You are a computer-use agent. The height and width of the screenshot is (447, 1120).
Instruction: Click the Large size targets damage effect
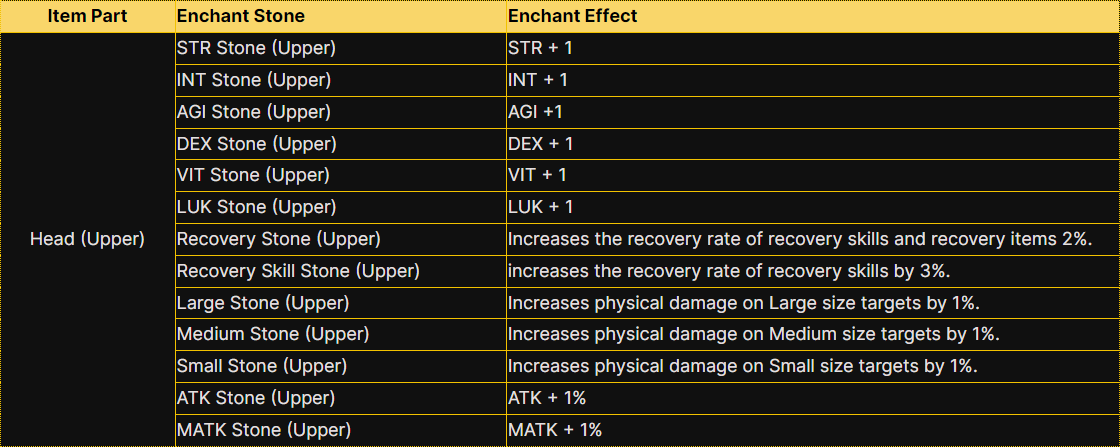click(x=743, y=303)
